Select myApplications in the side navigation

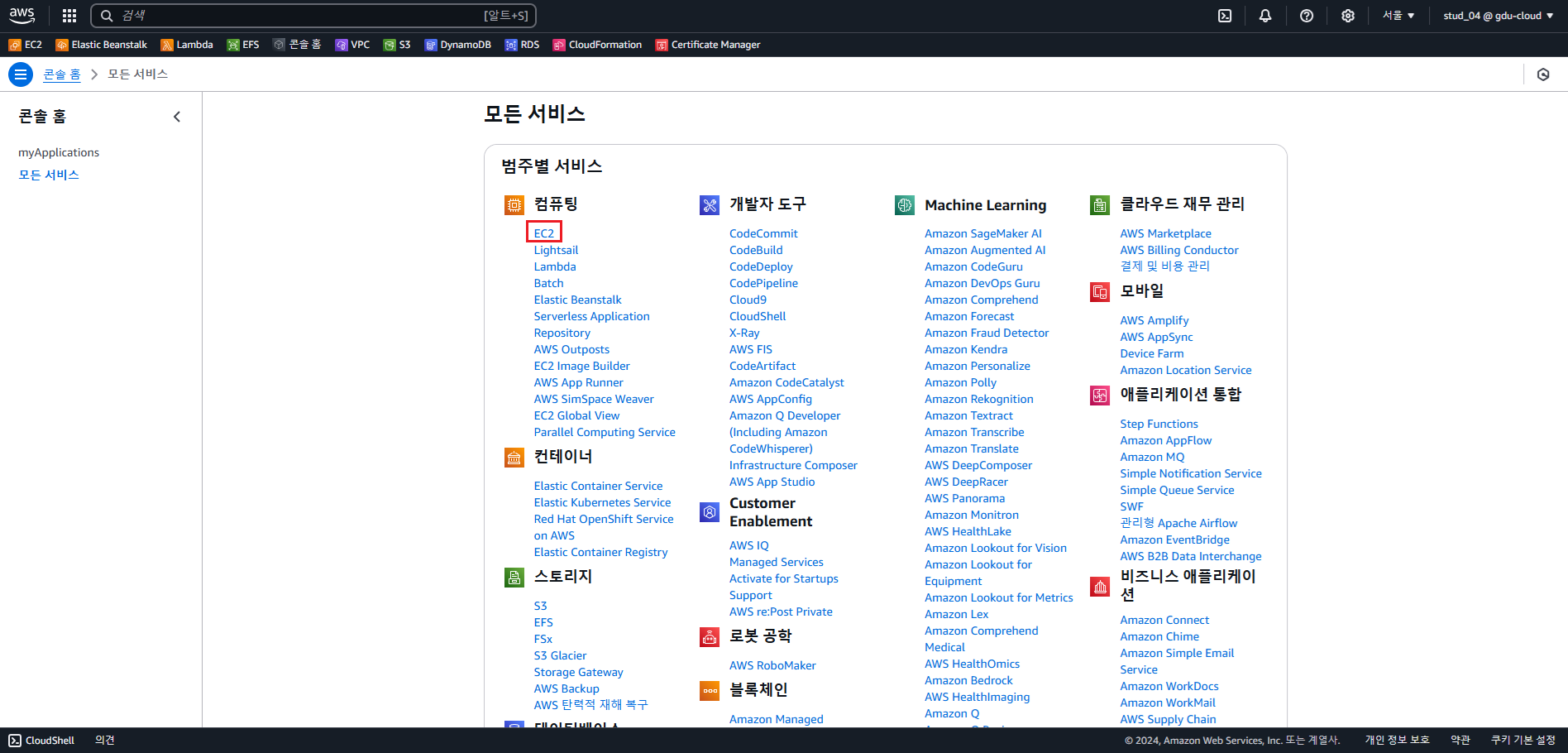point(59,152)
